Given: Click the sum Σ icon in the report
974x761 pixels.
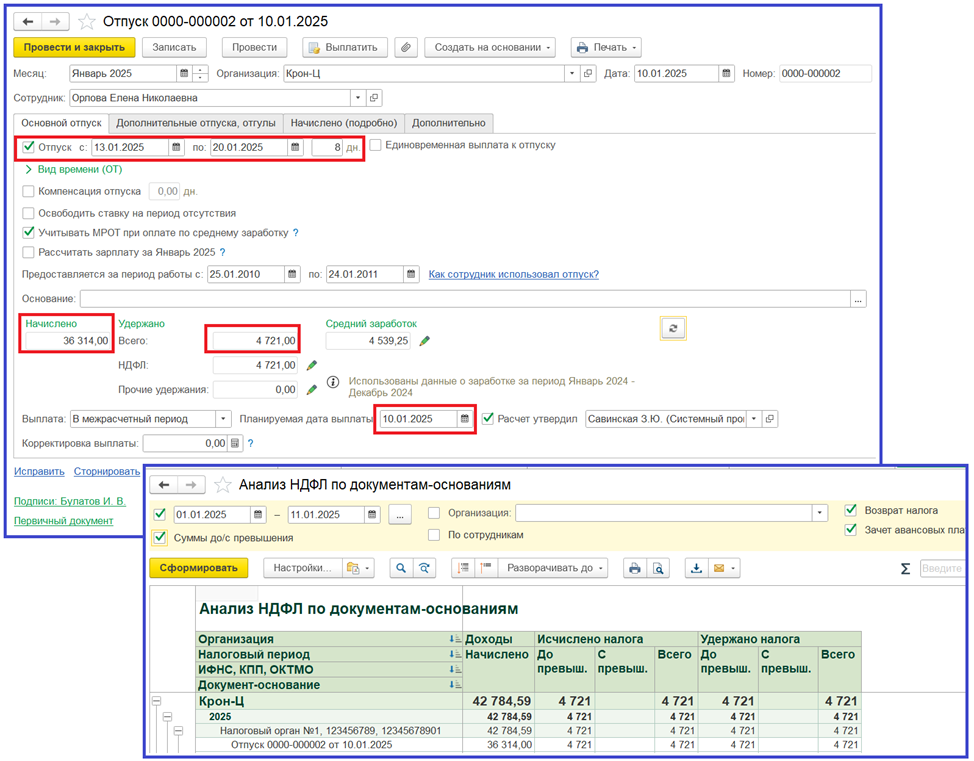Looking at the screenshot, I should pos(905,568).
